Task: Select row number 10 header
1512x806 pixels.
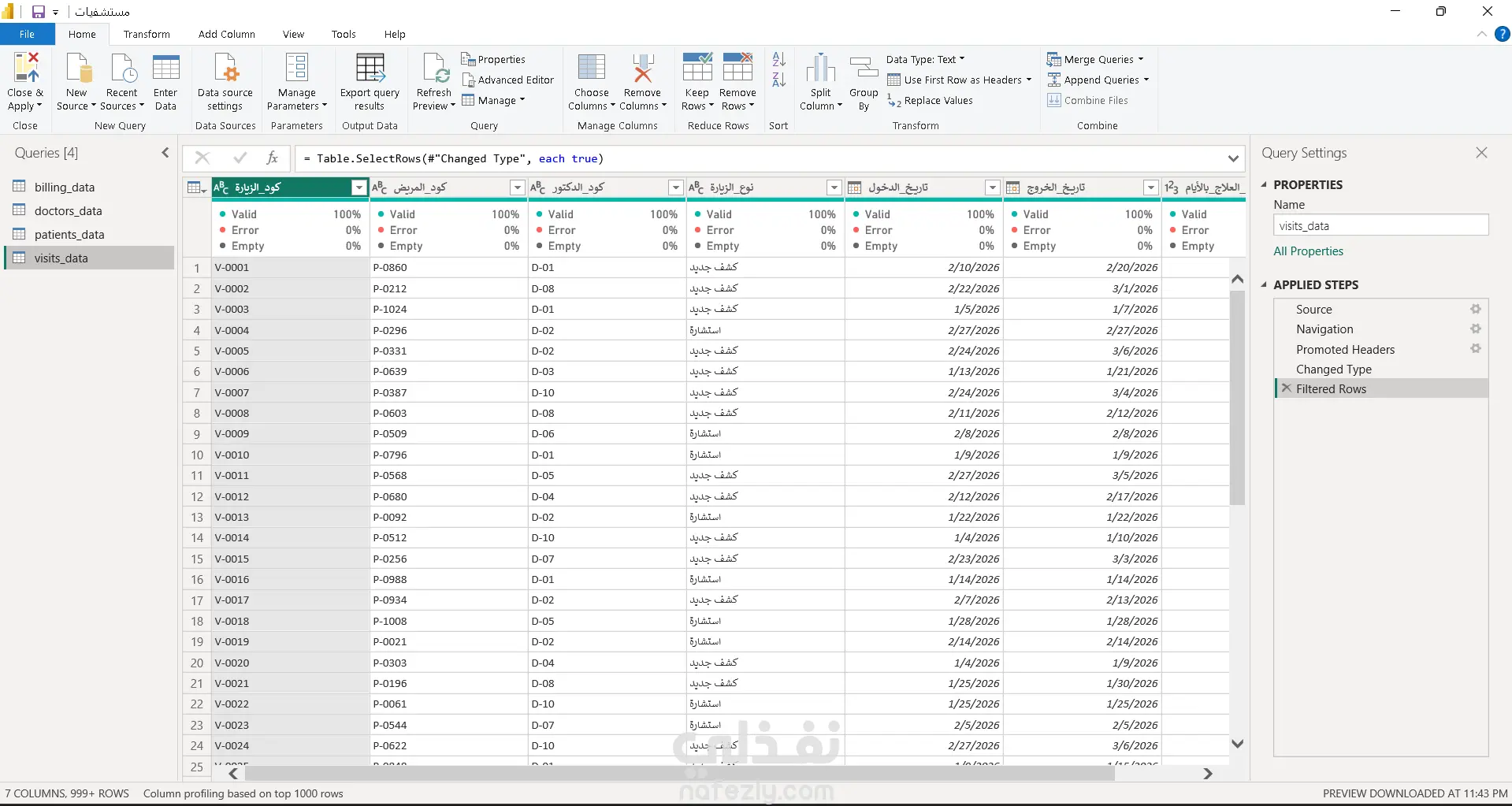Action: [197, 455]
